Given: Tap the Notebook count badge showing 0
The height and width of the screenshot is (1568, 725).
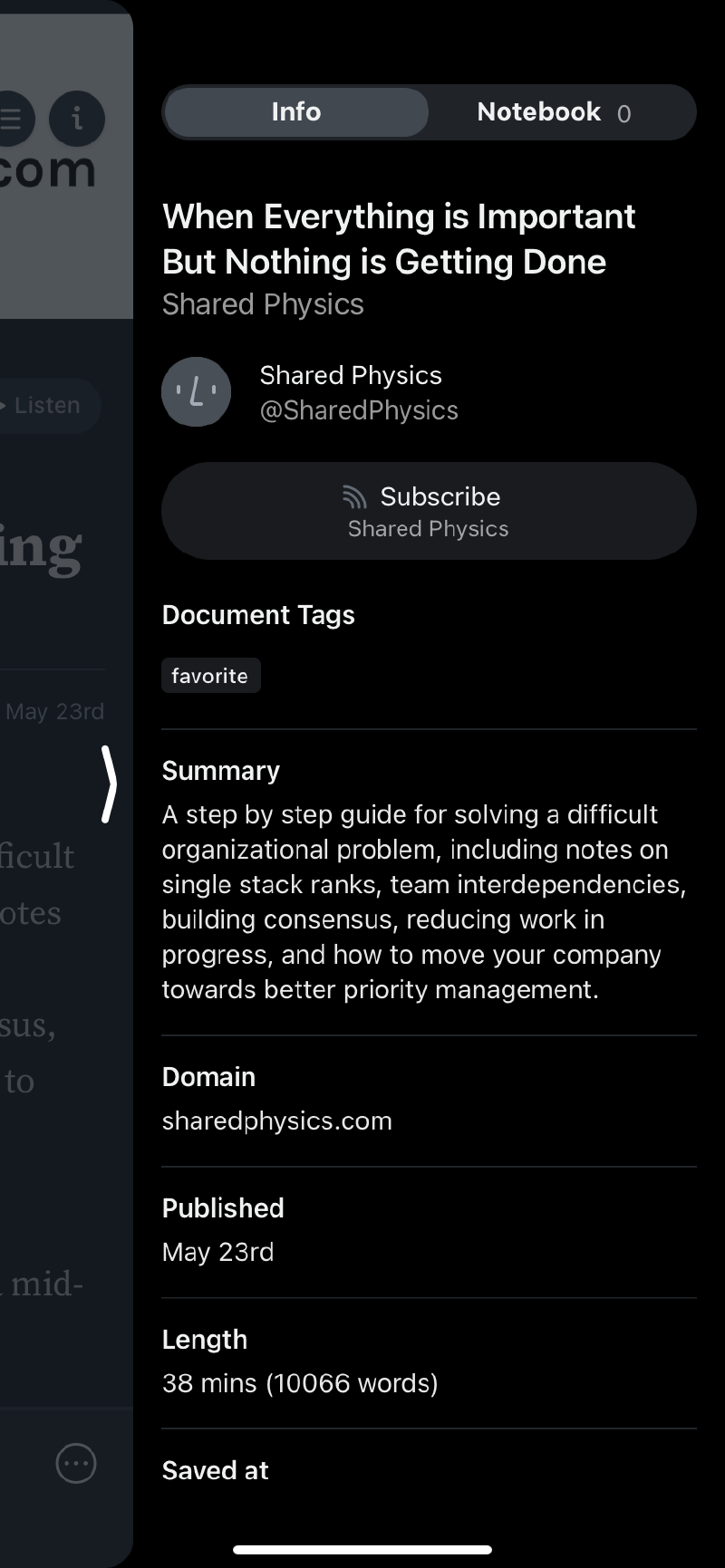Looking at the screenshot, I should [x=623, y=114].
